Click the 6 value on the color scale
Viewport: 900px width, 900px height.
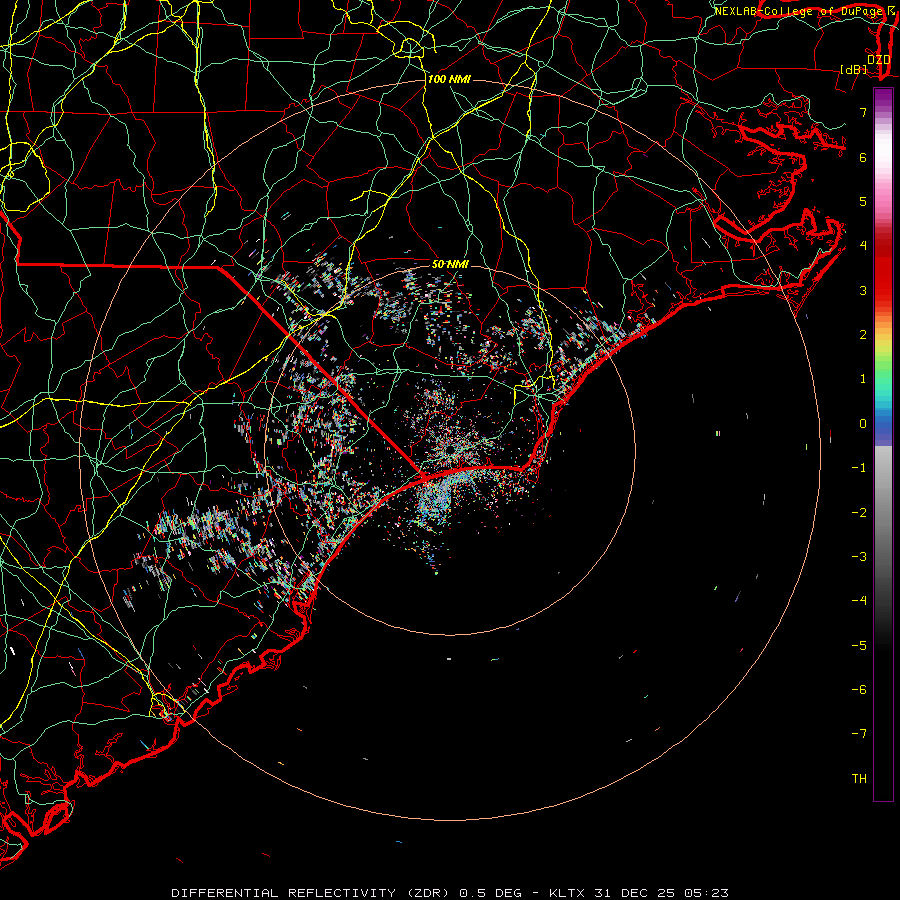(863, 157)
